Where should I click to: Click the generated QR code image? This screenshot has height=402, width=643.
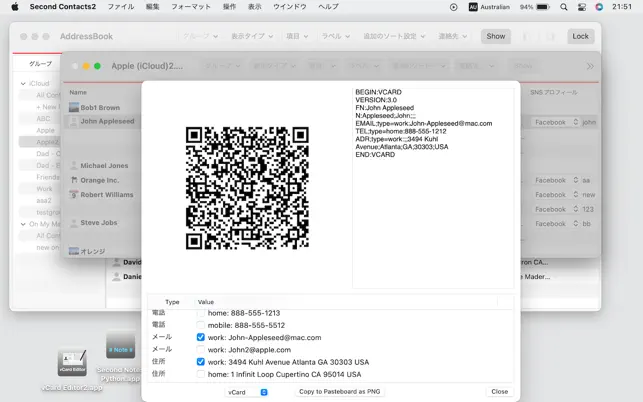coord(247,188)
